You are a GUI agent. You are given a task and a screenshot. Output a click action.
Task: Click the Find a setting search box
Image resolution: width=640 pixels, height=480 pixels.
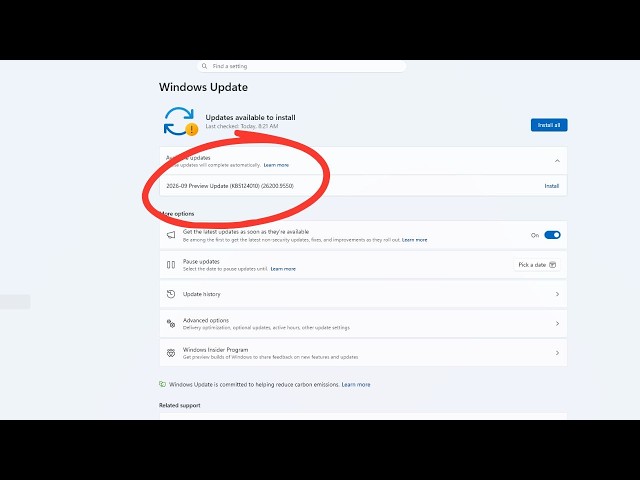(302, 66)
